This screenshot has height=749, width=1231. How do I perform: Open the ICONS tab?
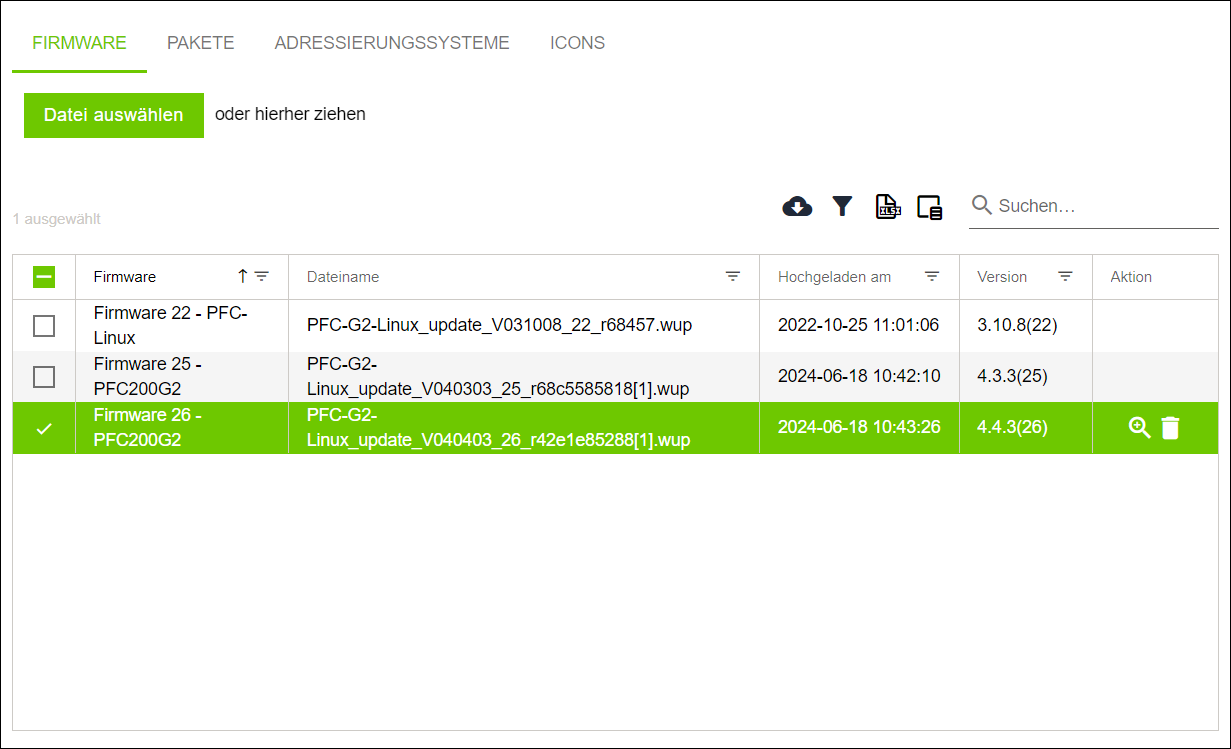(x=577, y=42)
